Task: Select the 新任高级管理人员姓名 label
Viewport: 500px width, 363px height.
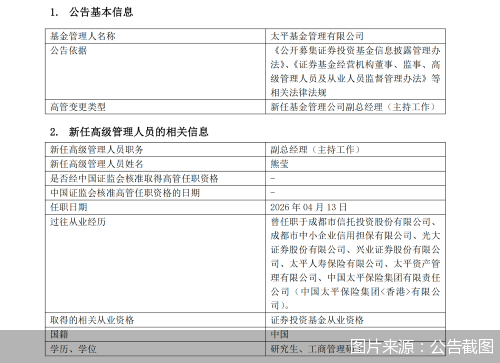Action: point(97,164)
